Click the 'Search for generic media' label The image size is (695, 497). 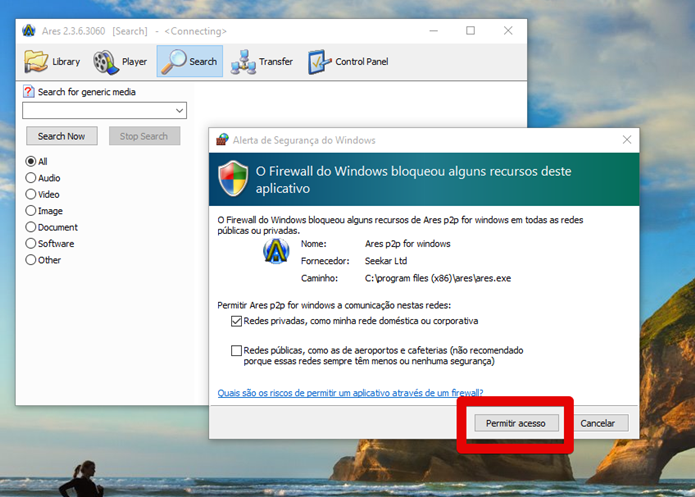coord(87,92)
